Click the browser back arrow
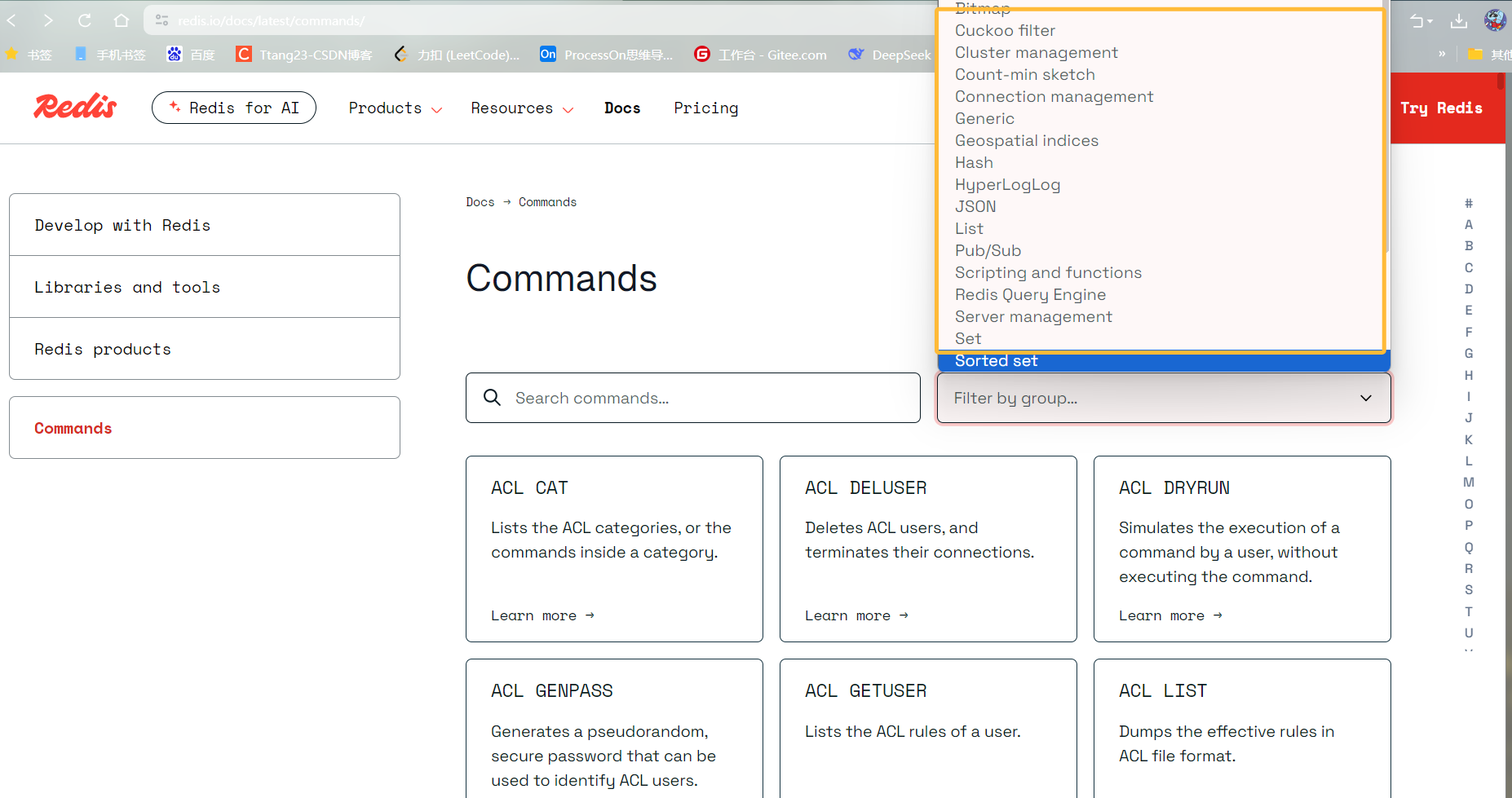Screen dimensions: 1512x798 click(11, 20)
